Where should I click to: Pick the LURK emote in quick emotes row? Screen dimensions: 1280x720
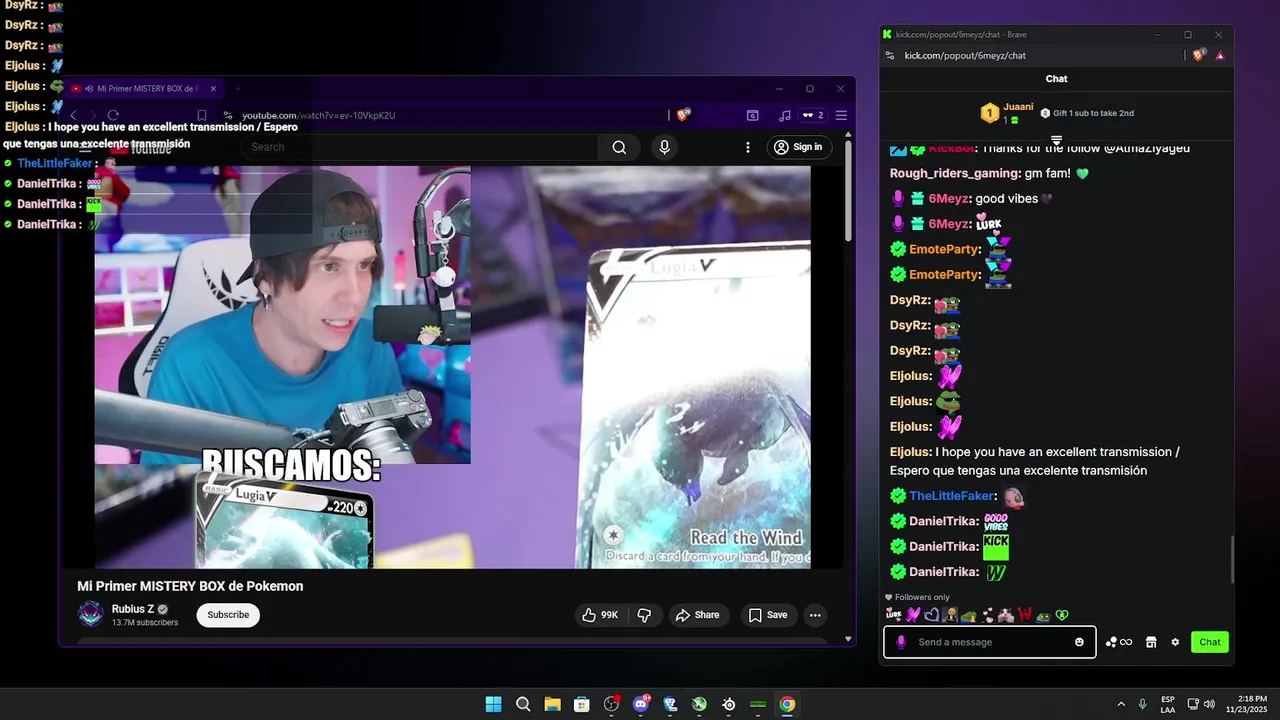894,615
